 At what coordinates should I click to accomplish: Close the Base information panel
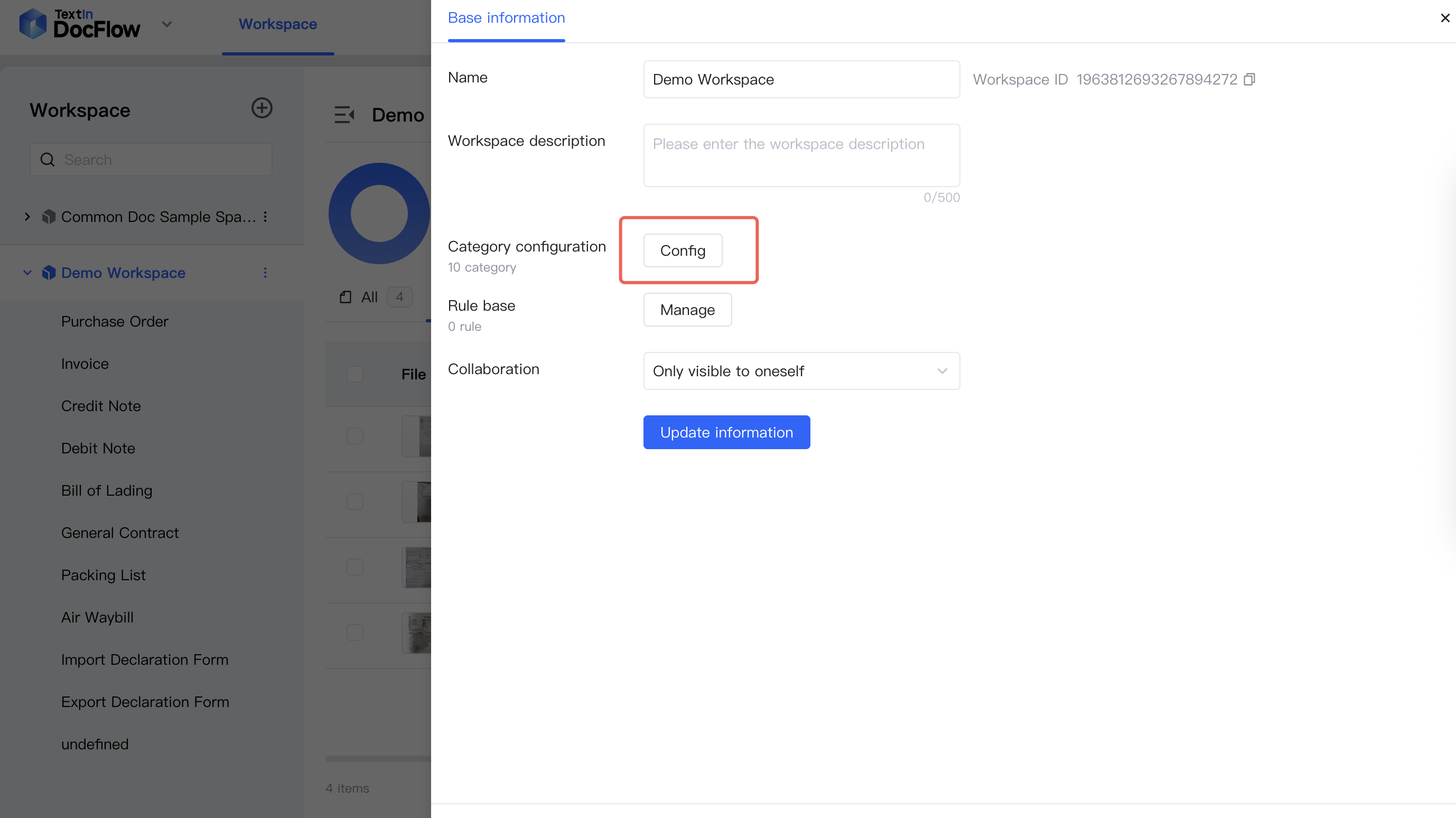[x=1445, y=18]
